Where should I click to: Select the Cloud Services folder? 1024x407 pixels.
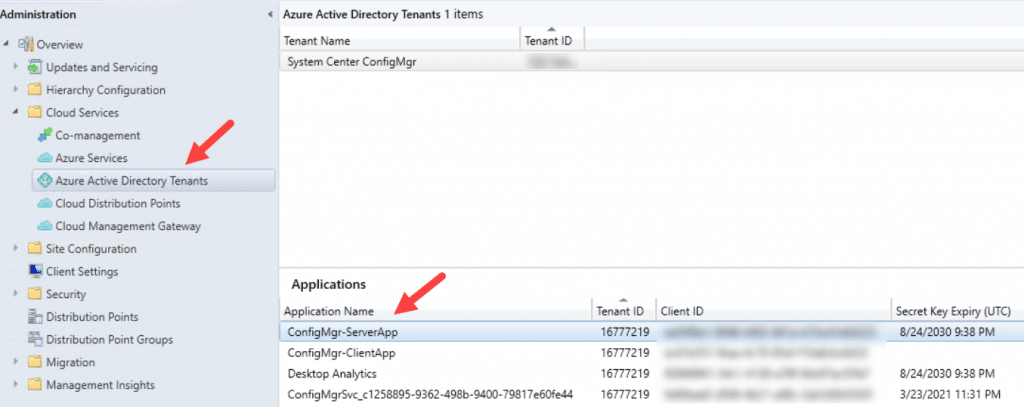[x=82, y=112]
